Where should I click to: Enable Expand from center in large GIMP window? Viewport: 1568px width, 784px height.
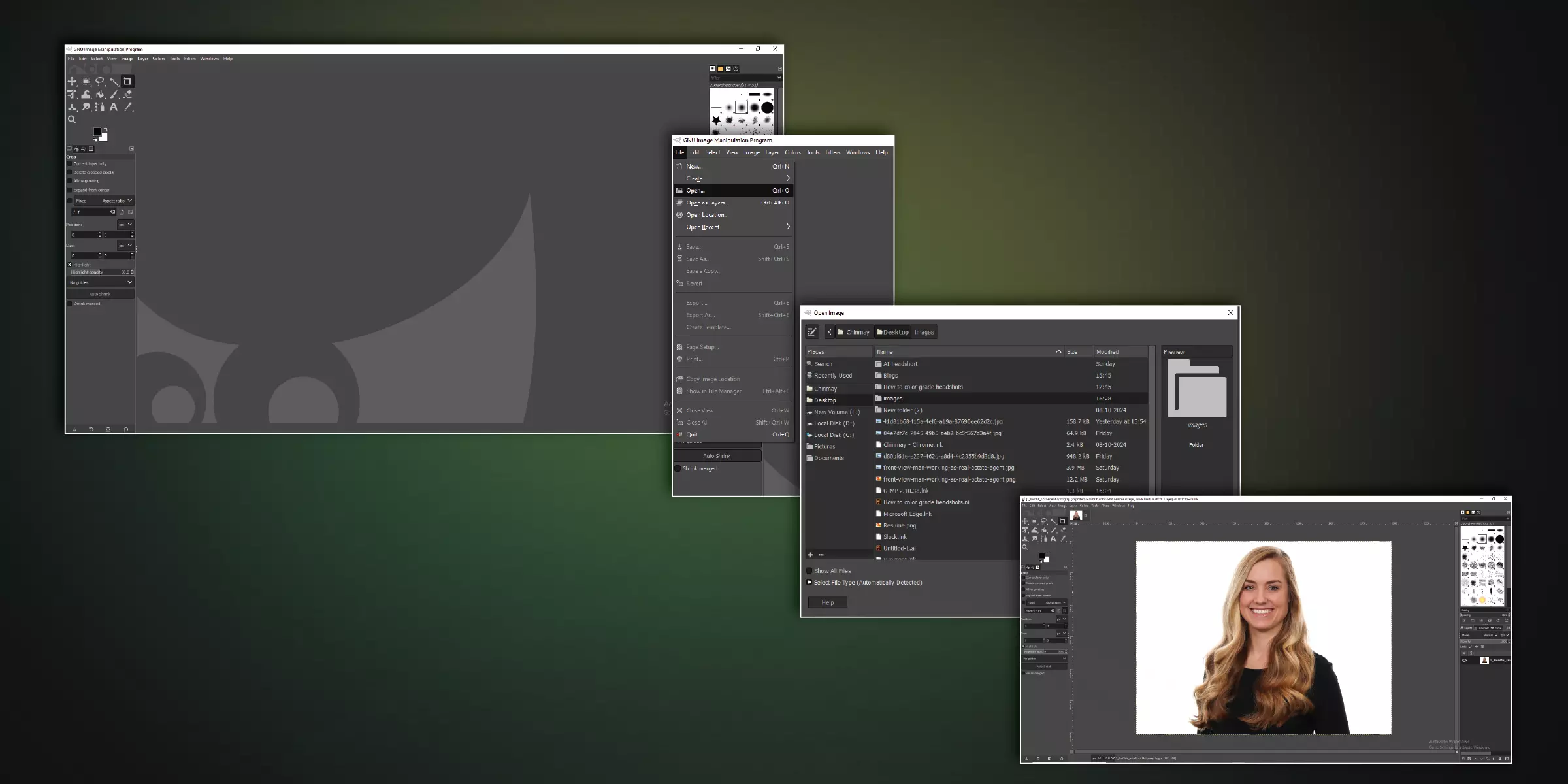69,190
